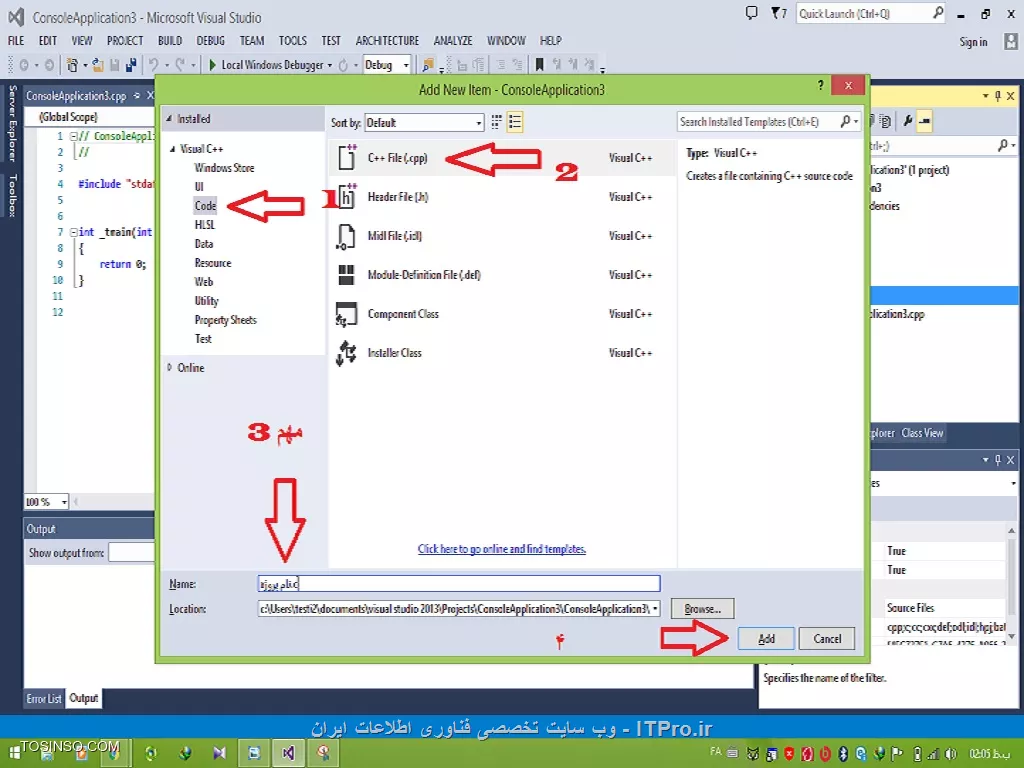Select the Test category in tree

pyautogui.click(x=202, y=339)
